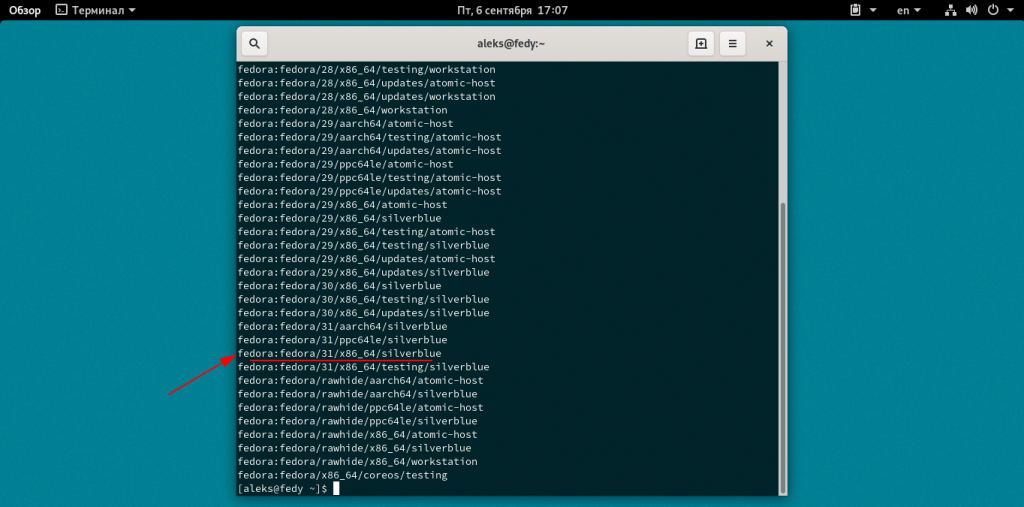This screenshot has width=1024, height=507.
Task: Close the terminal window
Action: coord(769,44)
